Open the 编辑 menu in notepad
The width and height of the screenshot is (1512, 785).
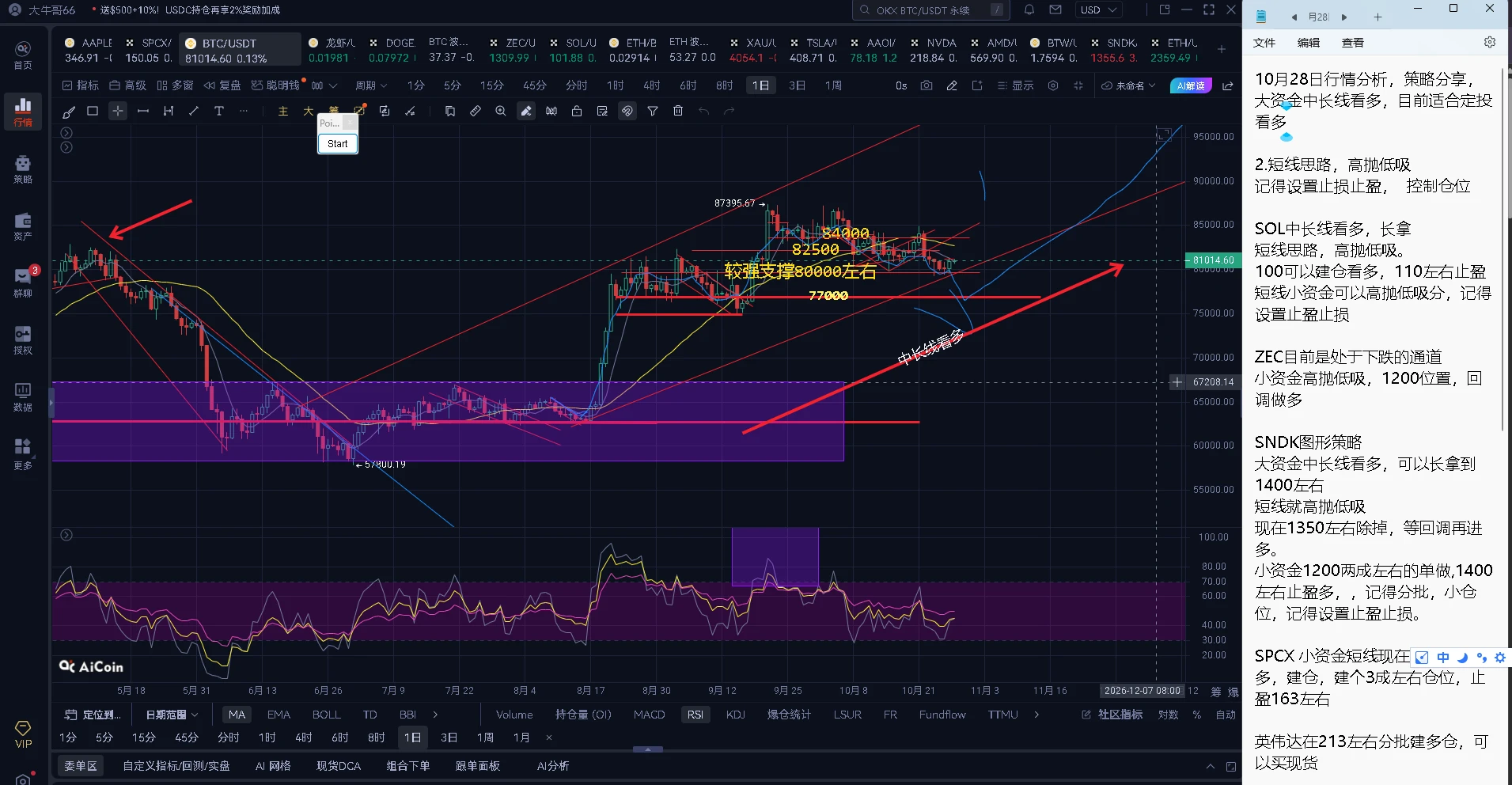click(x=1309, y=43)
